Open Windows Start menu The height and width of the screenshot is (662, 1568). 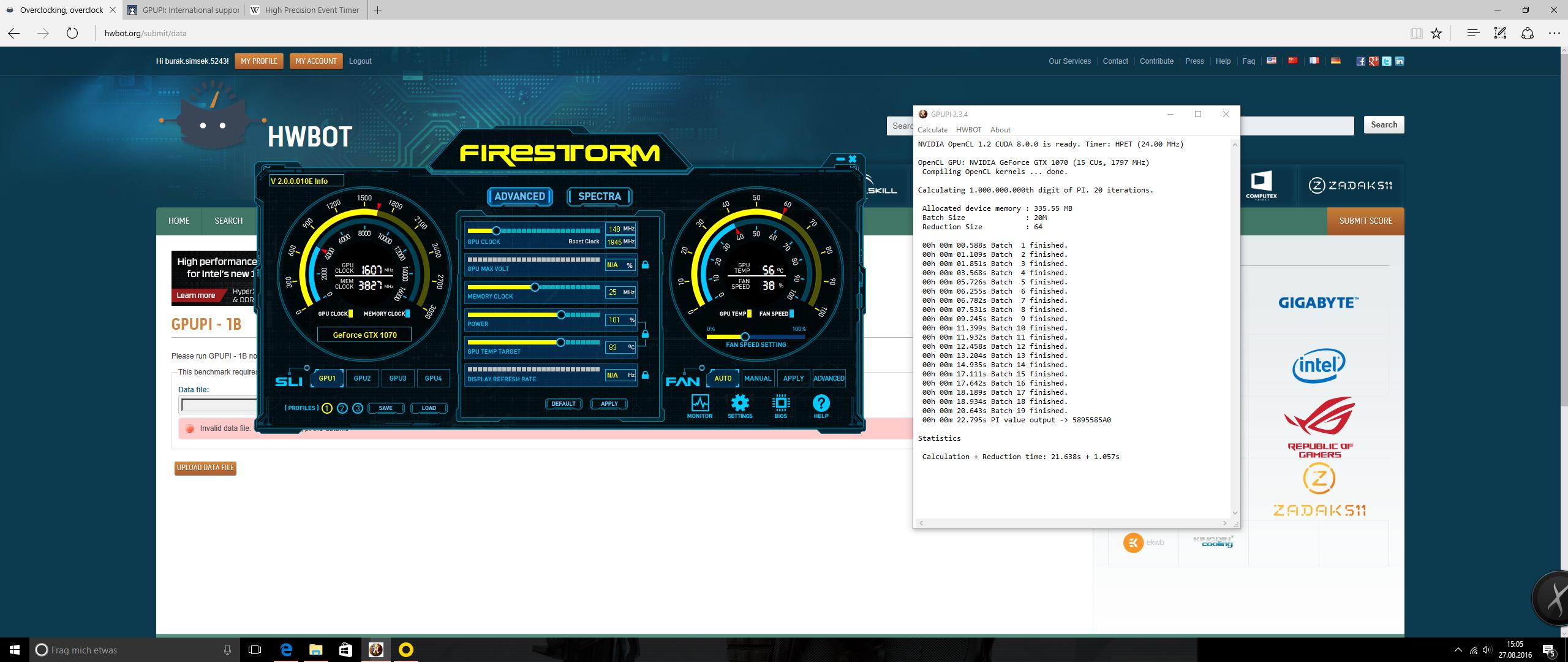coord(15,650)
